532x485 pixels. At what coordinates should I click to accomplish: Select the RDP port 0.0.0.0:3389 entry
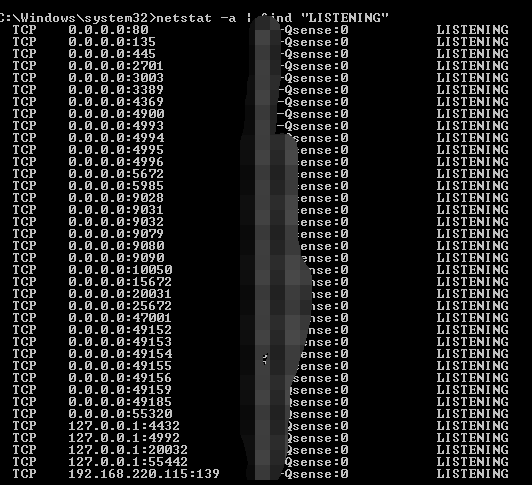click(116, 90)
